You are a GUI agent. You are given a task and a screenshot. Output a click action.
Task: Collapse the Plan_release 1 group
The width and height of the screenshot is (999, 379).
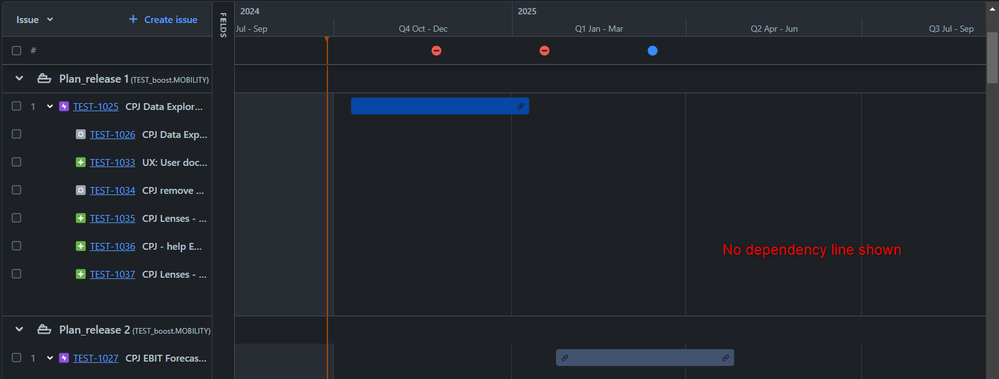[19, 79]
